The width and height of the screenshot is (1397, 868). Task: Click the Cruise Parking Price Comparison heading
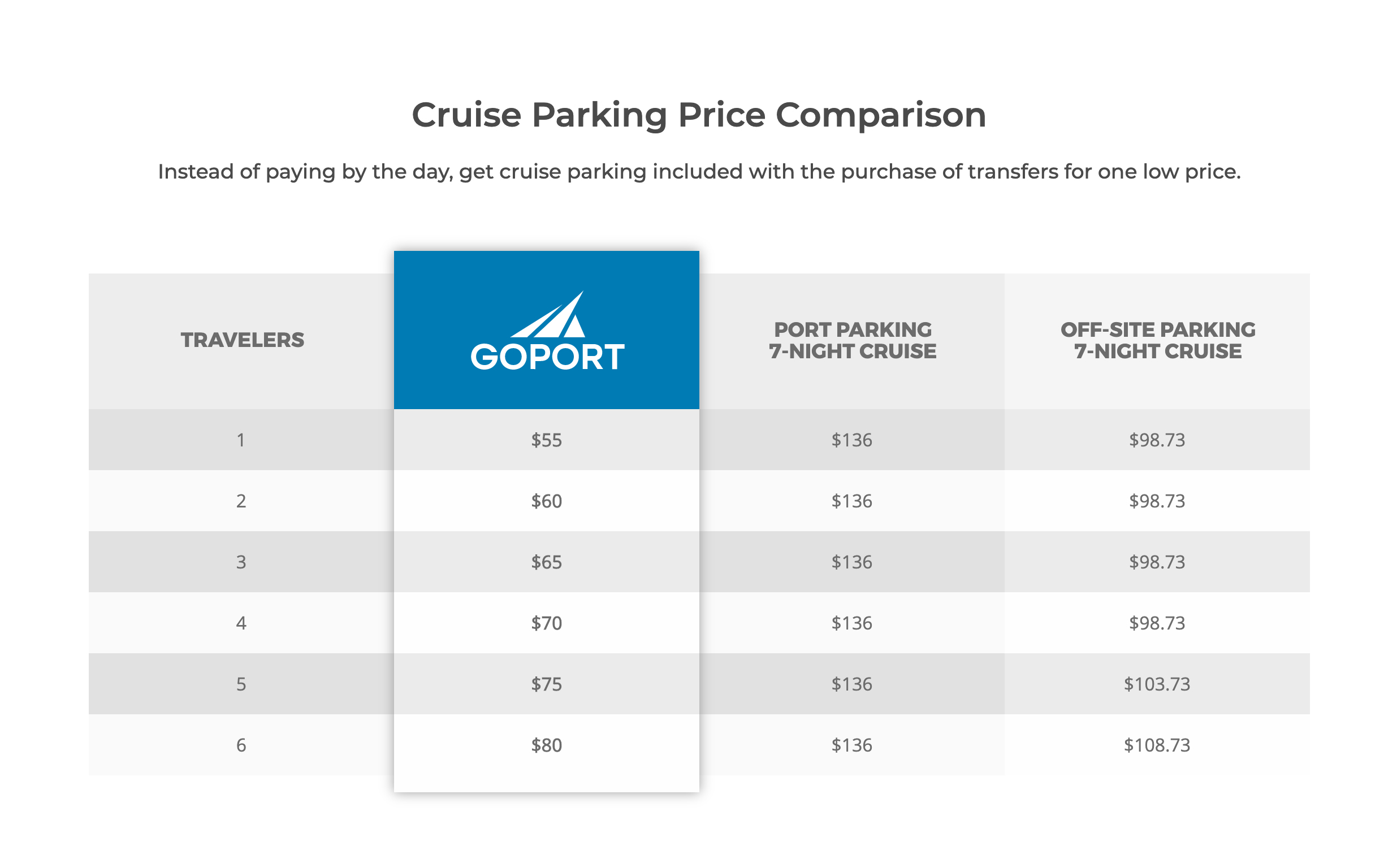698,115
